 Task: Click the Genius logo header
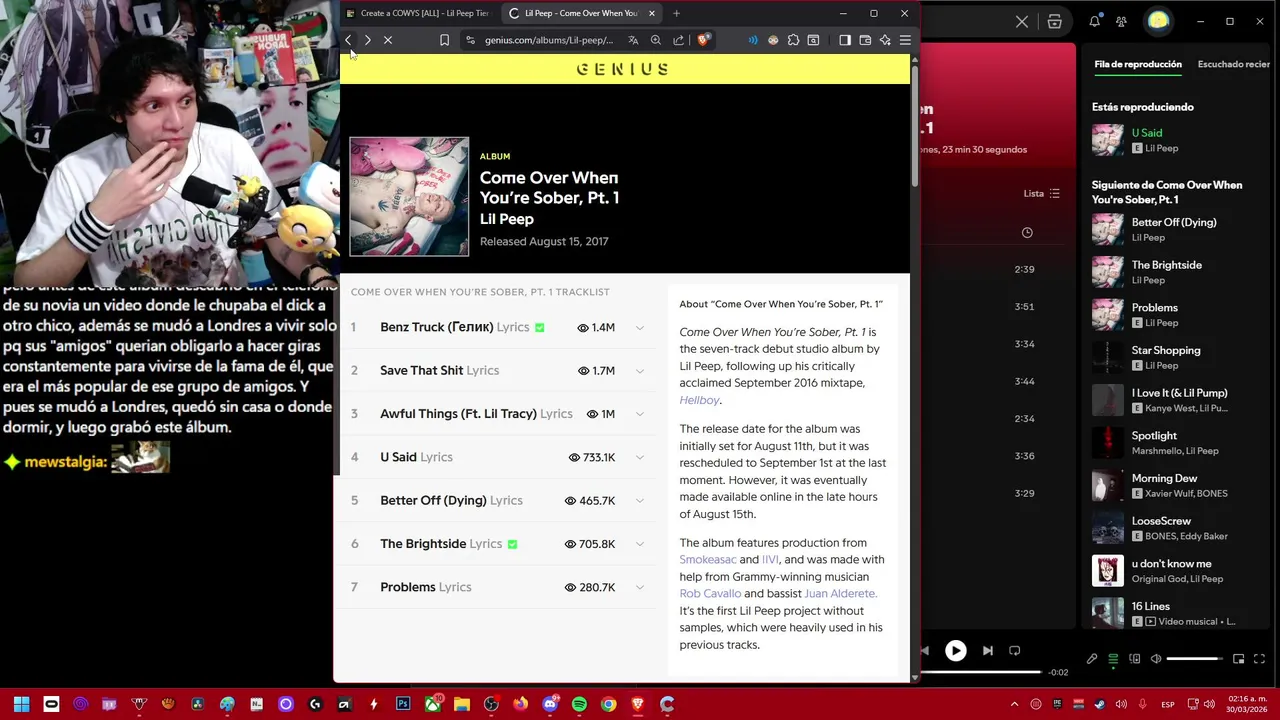pyautogui.click(x=623, y=69)
